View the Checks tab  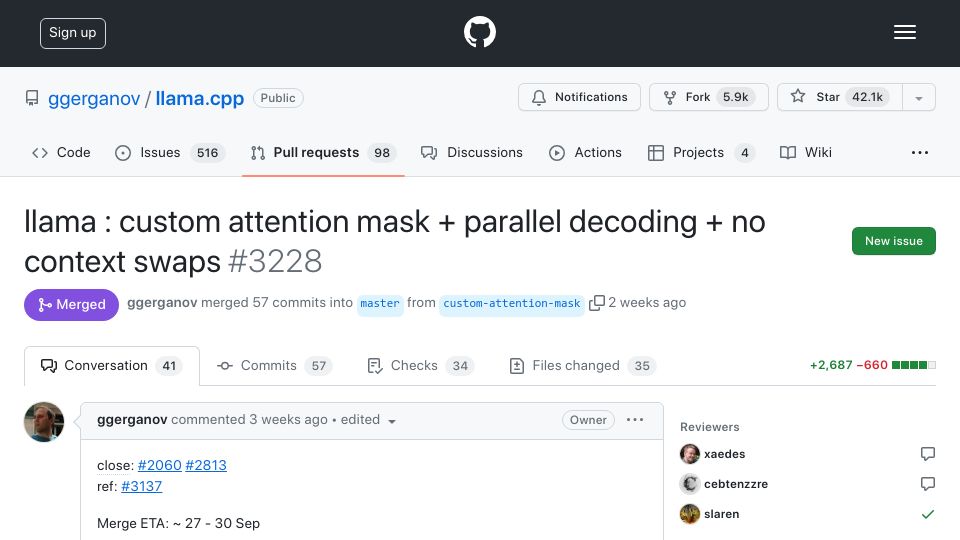[420, 366]
